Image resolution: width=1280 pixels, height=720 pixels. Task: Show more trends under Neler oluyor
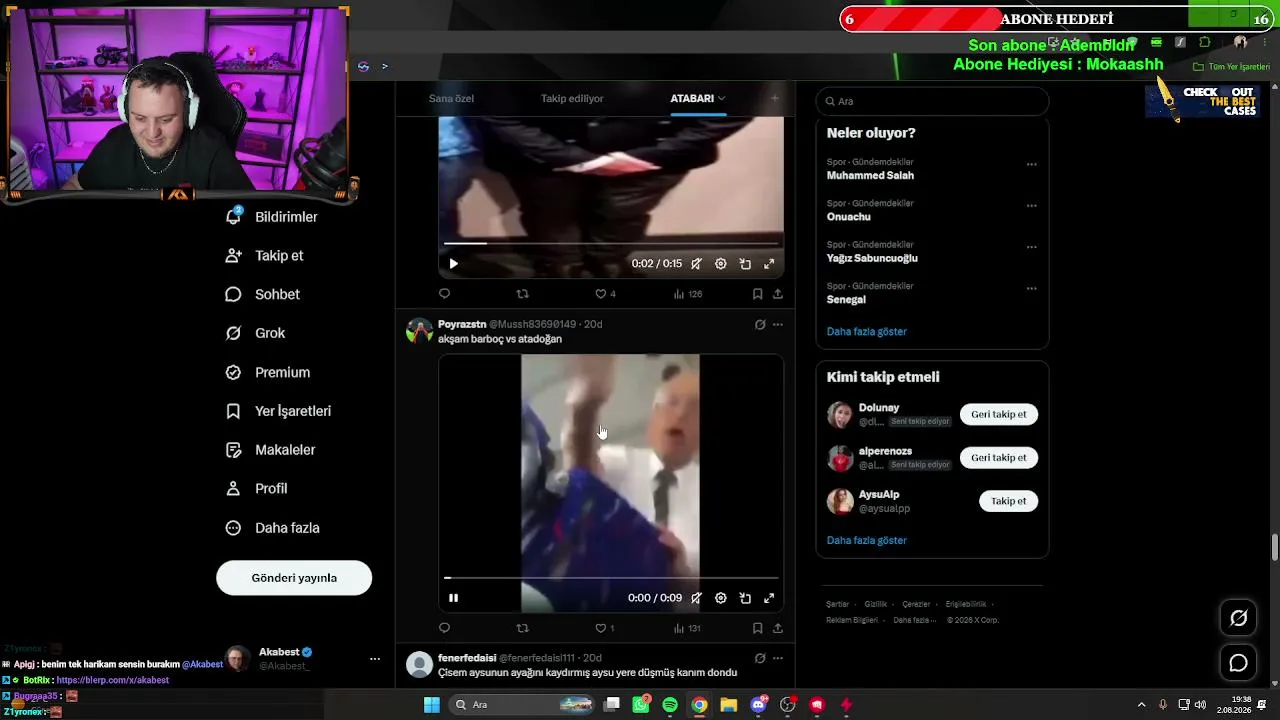click(x=867, y=331)
